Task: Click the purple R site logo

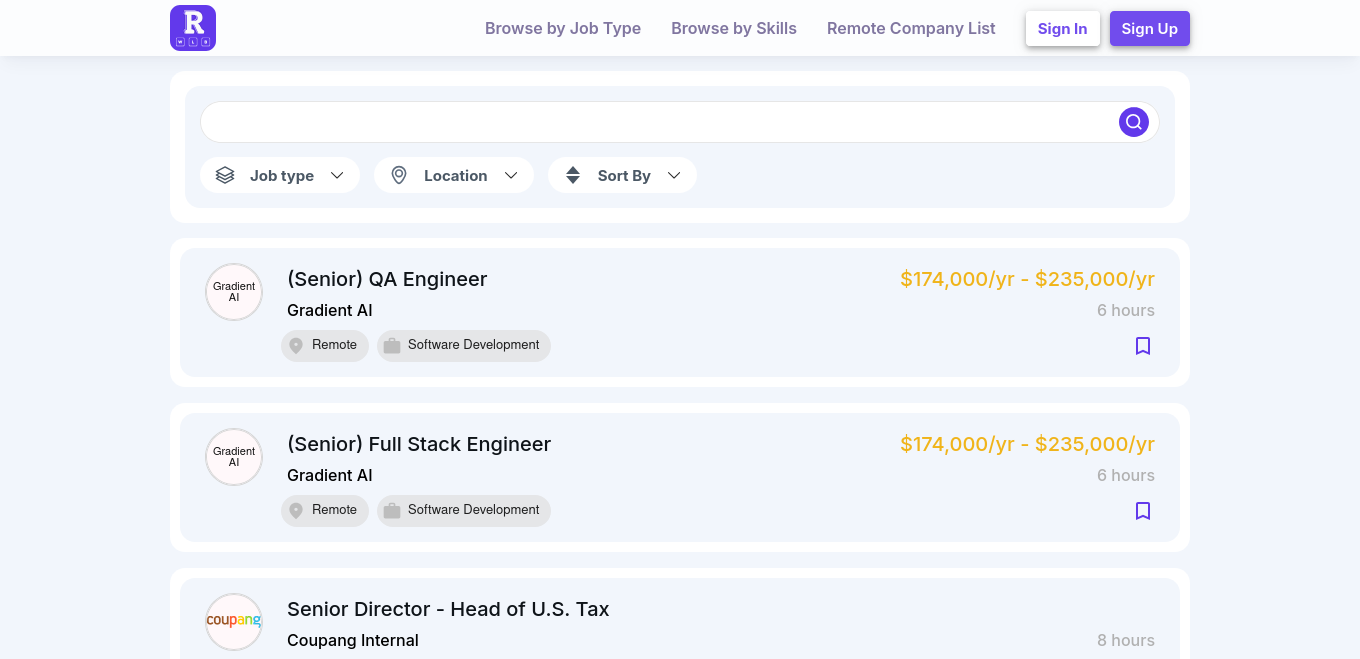Action: (x=193, y=28)
